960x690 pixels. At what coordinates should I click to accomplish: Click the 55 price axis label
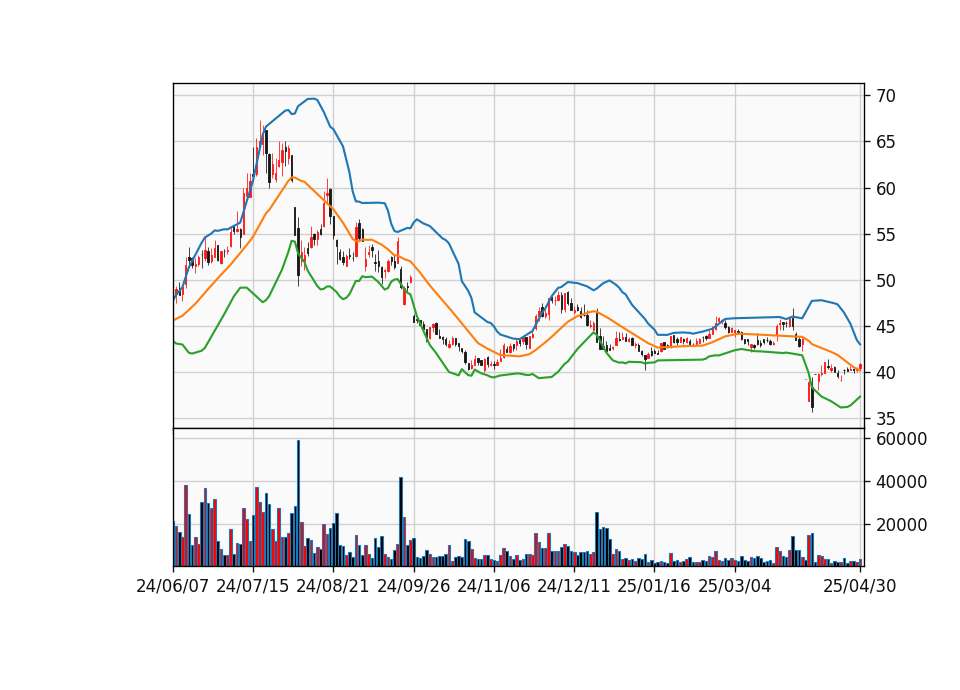(885, 234)
